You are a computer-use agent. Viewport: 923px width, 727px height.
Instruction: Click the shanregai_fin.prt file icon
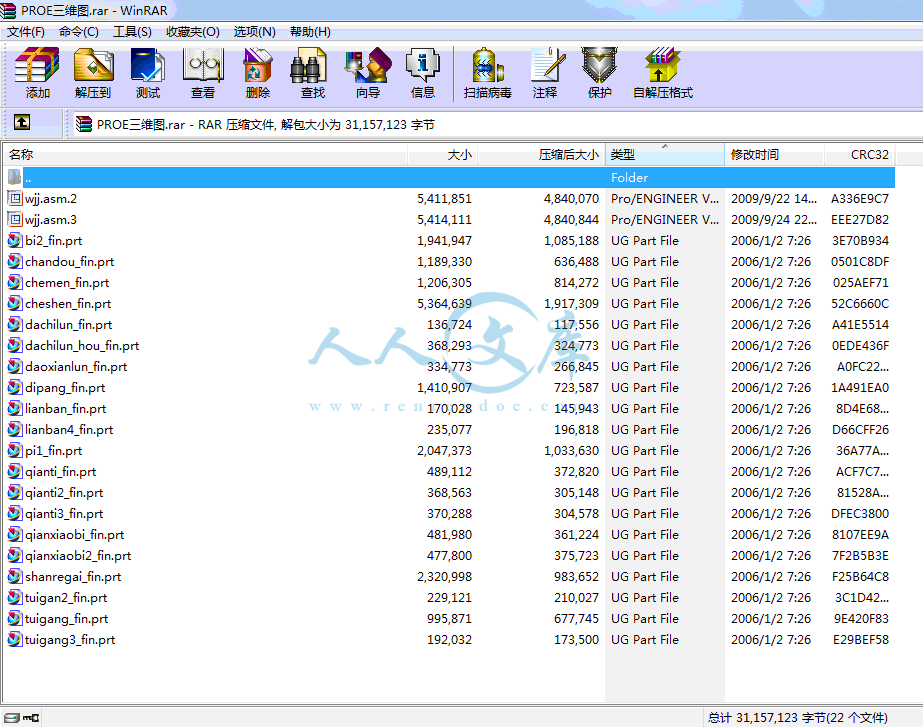point(15,576)
